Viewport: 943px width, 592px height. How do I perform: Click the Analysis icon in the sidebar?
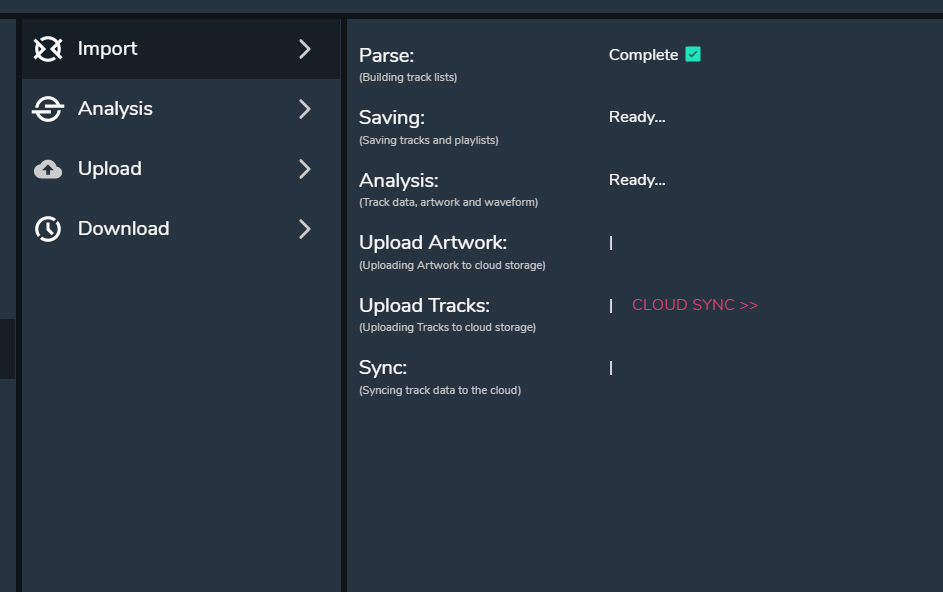48,109
